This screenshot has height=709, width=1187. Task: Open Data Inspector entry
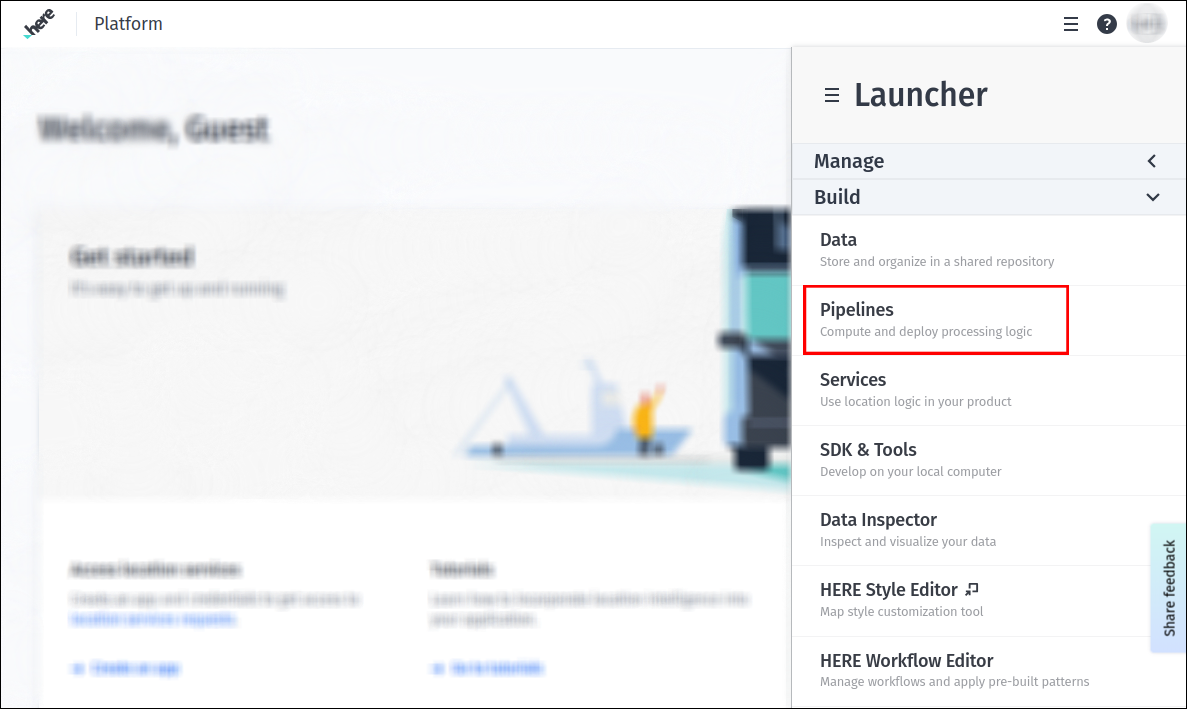(989, 530)
